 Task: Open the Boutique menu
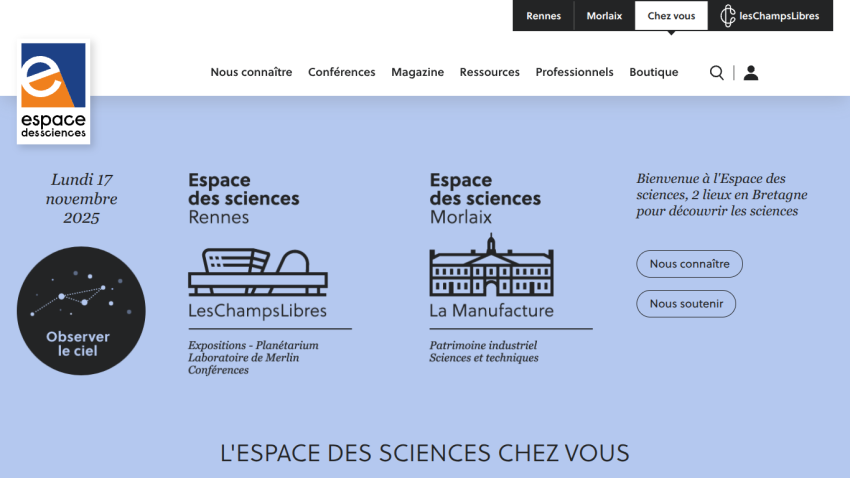click(654, 72)
